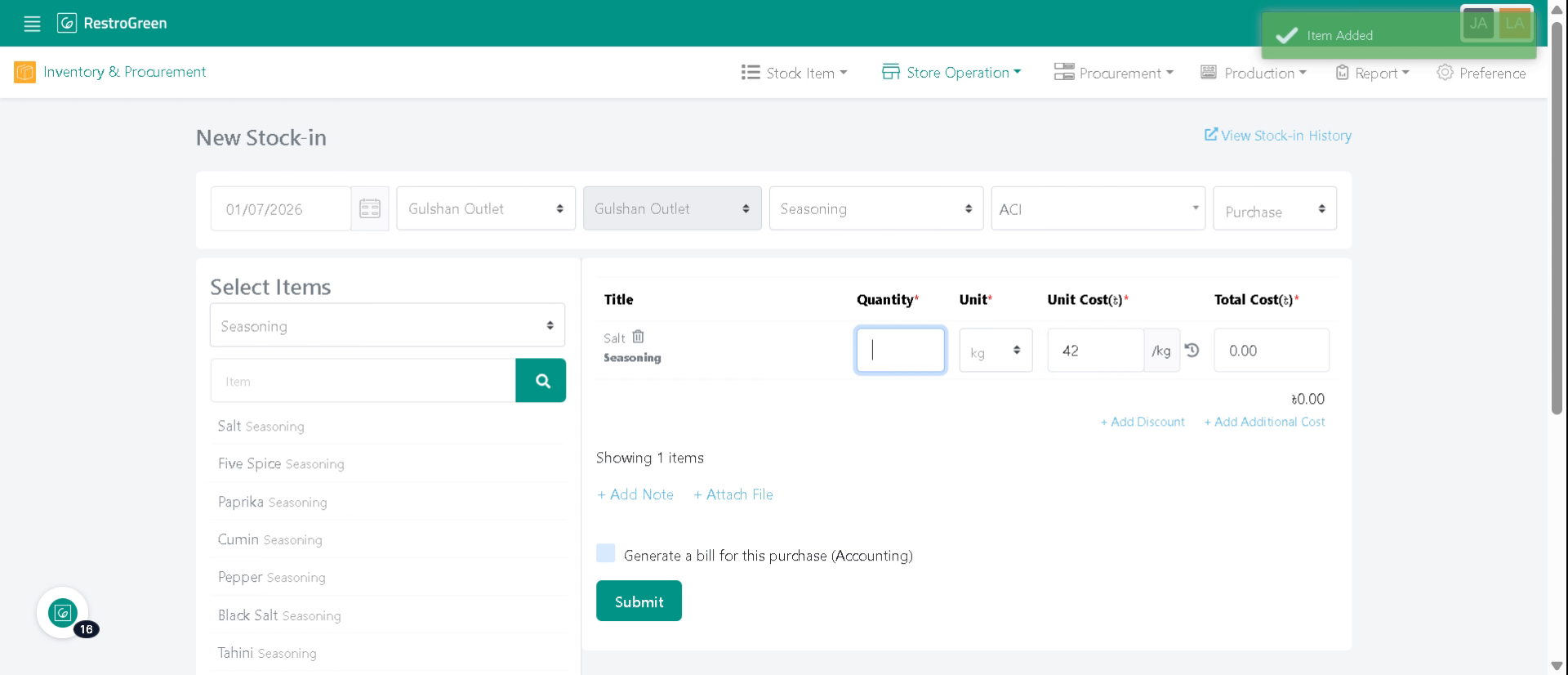View unit cost history for Salt
Viewport: 1568px width, 675px height.
(1192, 351)
